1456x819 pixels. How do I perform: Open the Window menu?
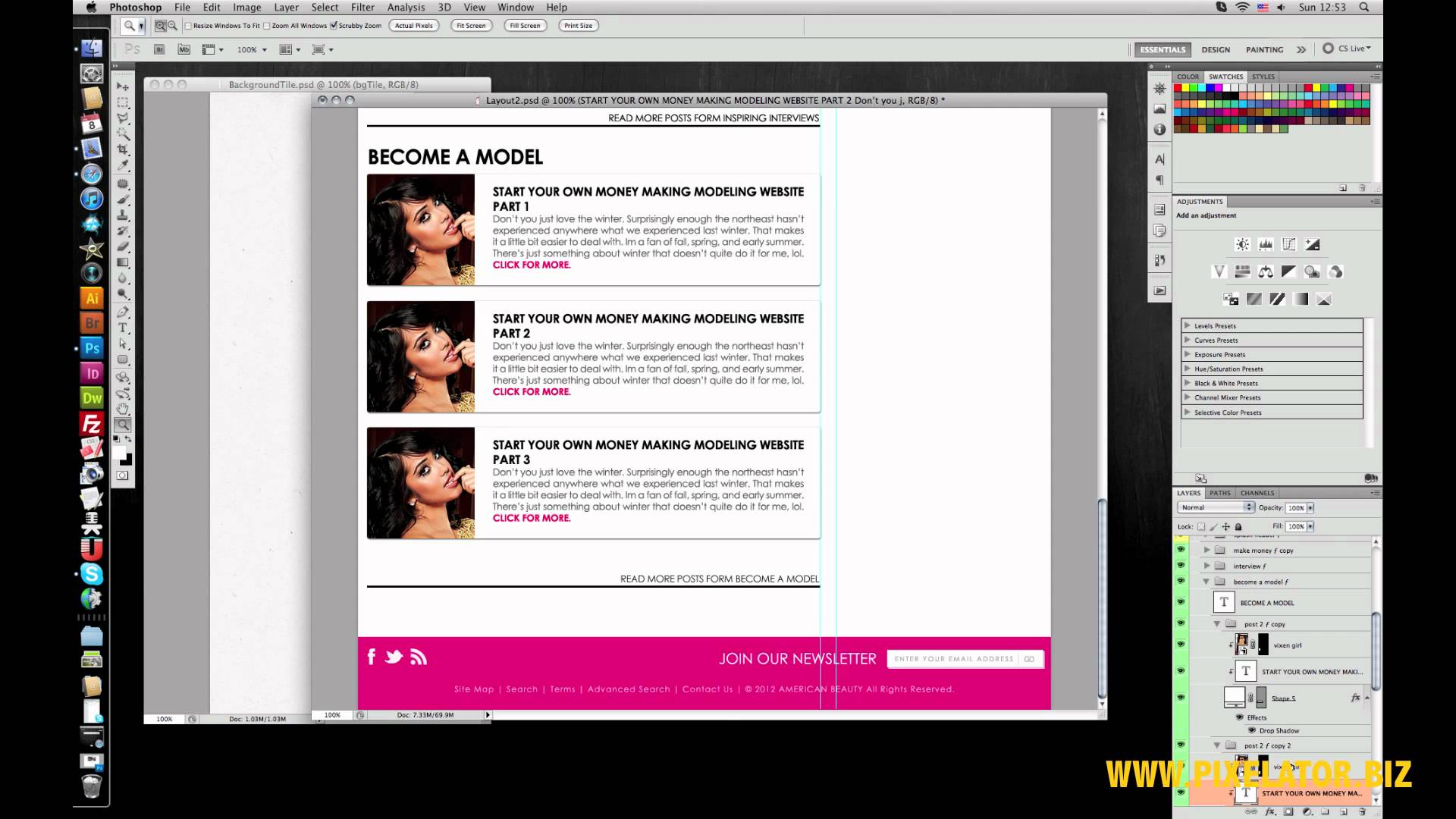(x=516, y=7)
